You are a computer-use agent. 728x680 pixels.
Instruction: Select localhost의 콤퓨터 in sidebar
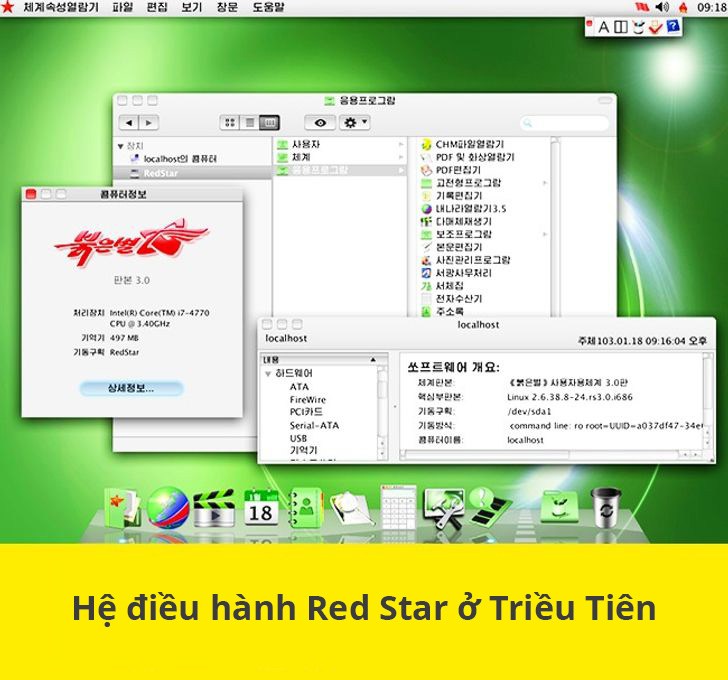(x=180, y=159)
